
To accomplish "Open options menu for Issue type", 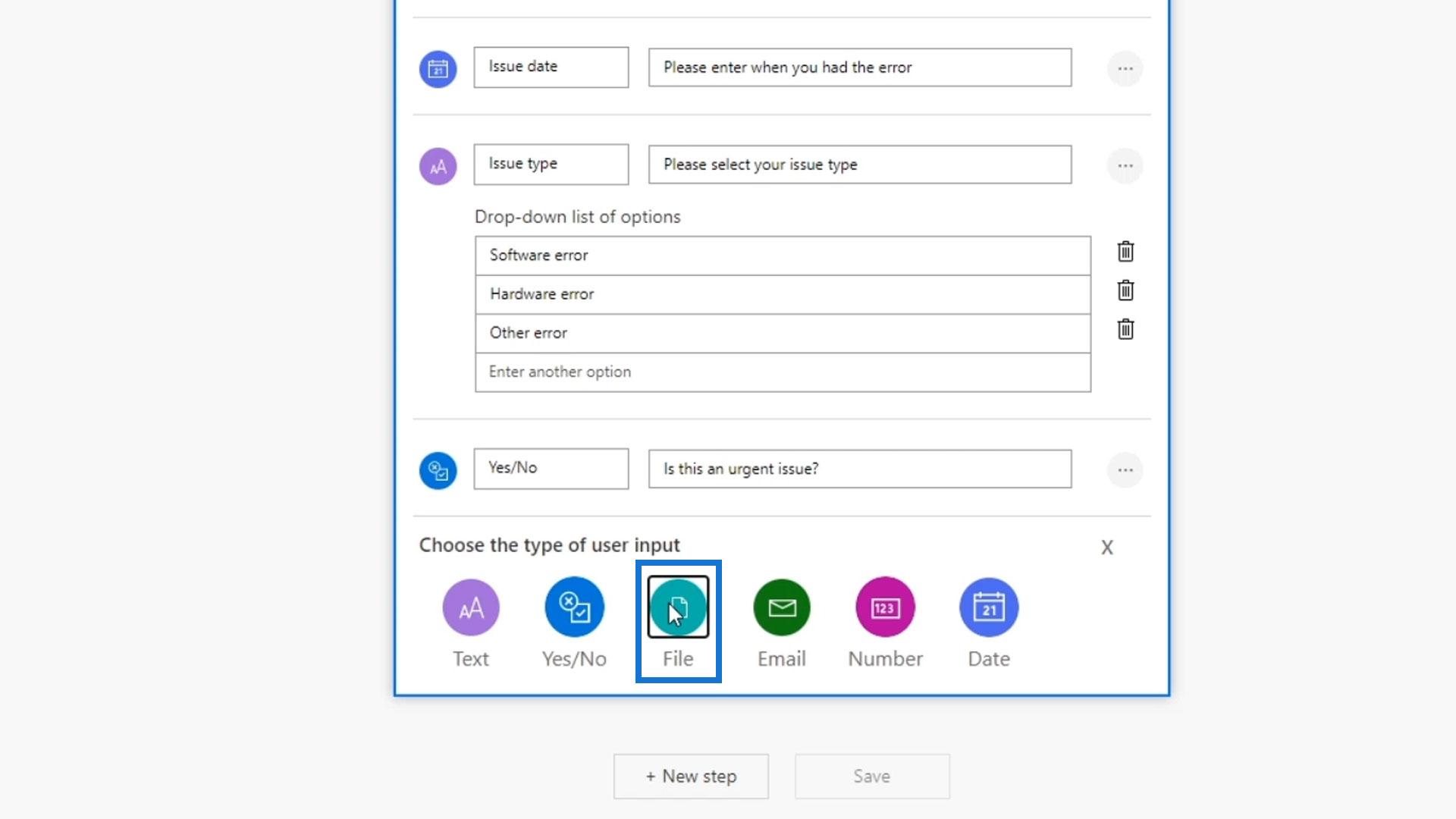I will tap(1125, 165).
